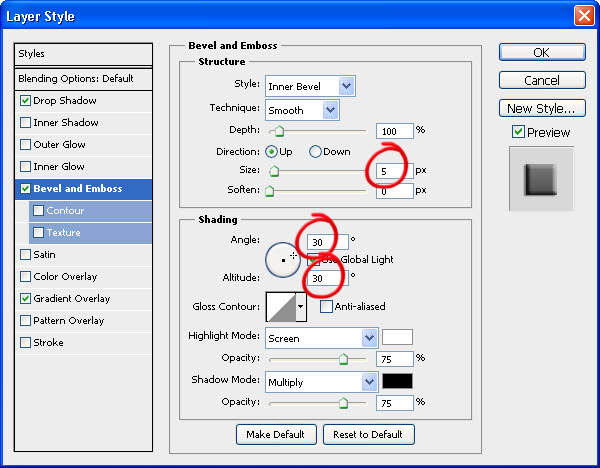
Task: Click the Altitude degrees input field
Action: pos(328,278)
